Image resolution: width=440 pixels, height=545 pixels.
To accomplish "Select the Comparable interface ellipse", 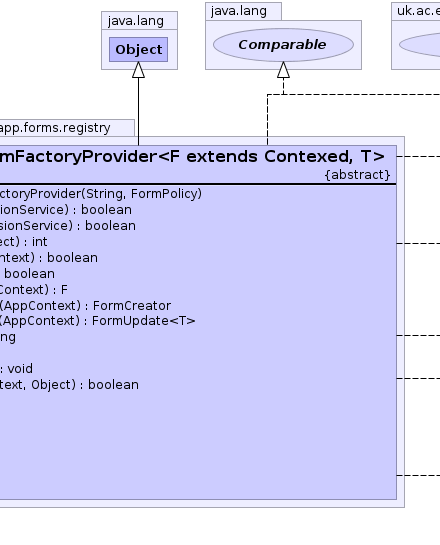I will click(x=283, y=45).
